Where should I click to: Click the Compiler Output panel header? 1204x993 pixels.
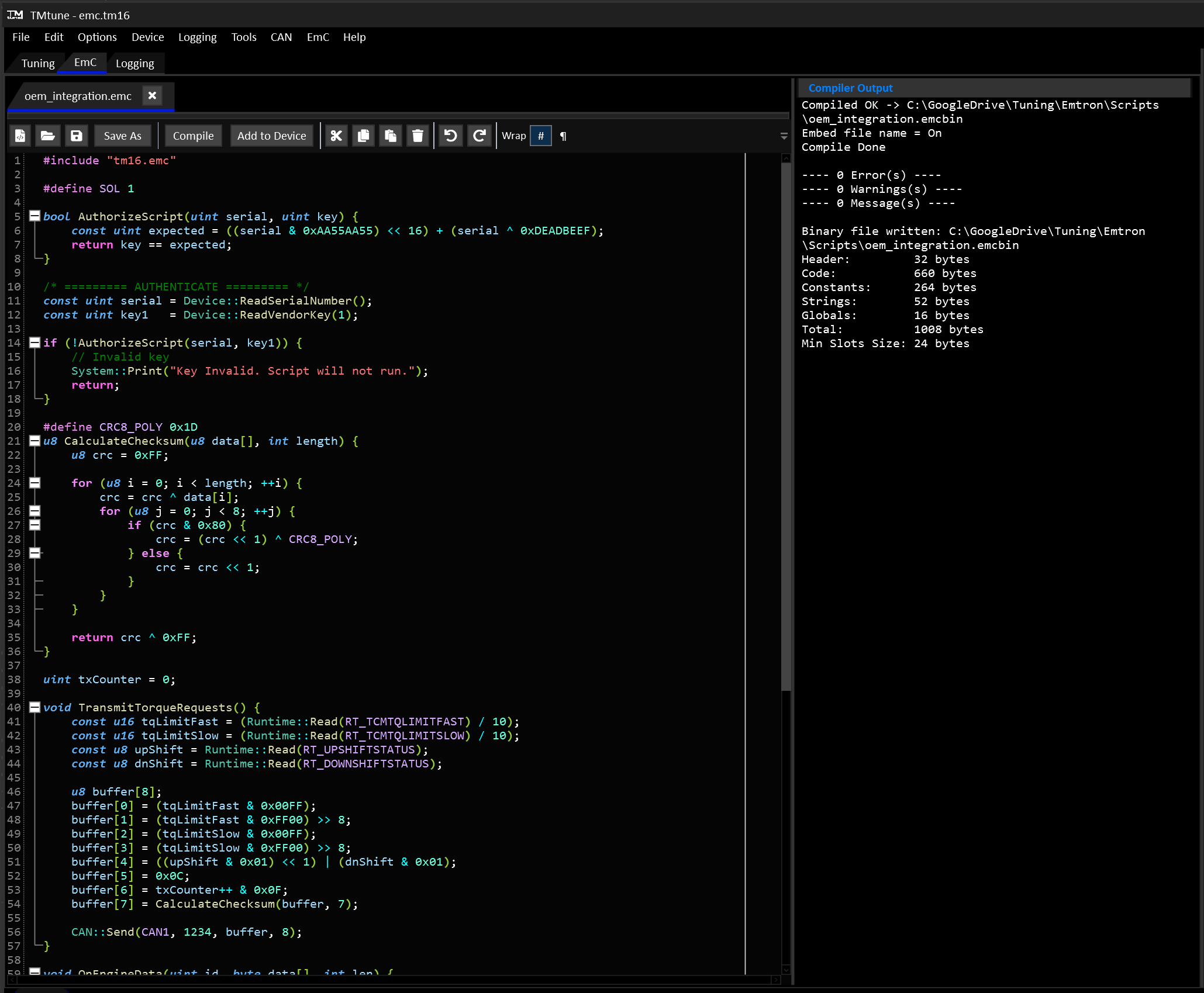pyautogui.click(x=994, y=88)
